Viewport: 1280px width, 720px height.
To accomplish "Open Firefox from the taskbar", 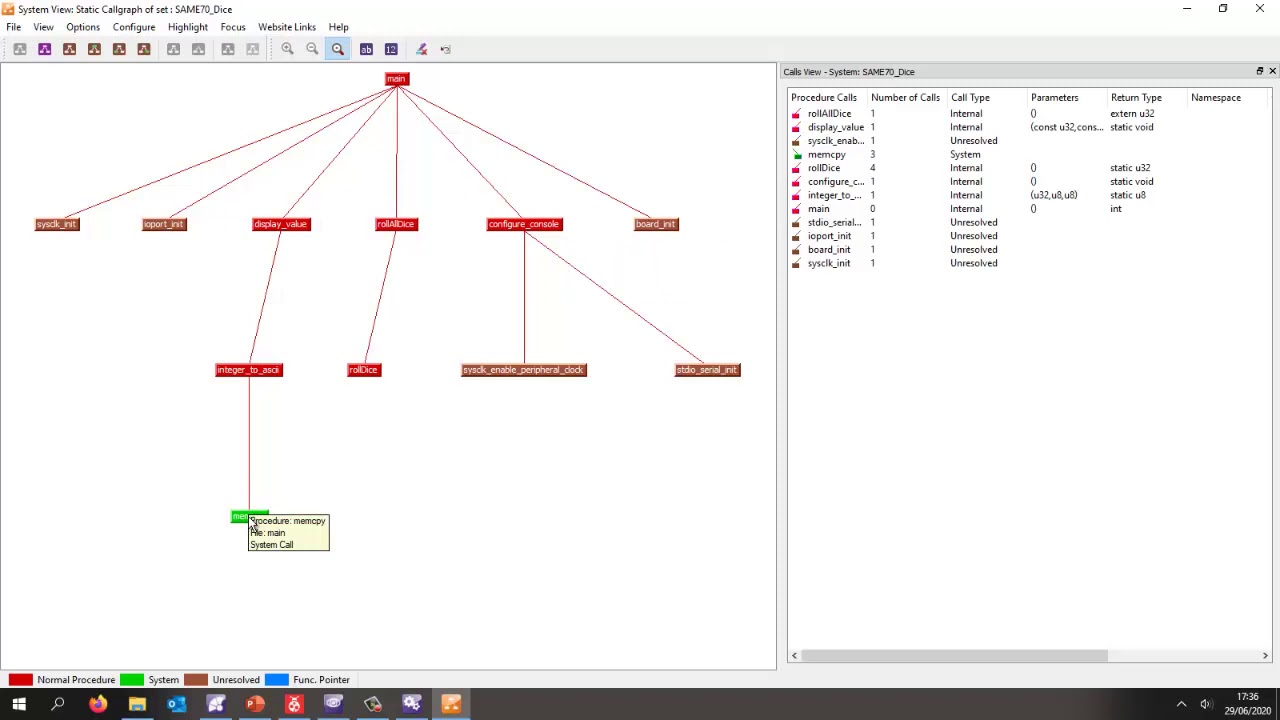I will click(x=98, y=704).
